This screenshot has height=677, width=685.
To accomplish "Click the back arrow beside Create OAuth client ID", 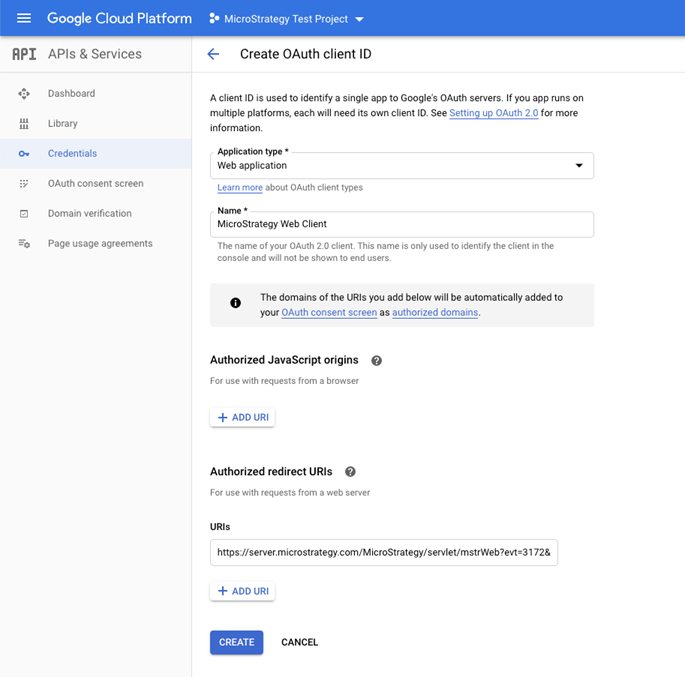I will click(213, 54).
